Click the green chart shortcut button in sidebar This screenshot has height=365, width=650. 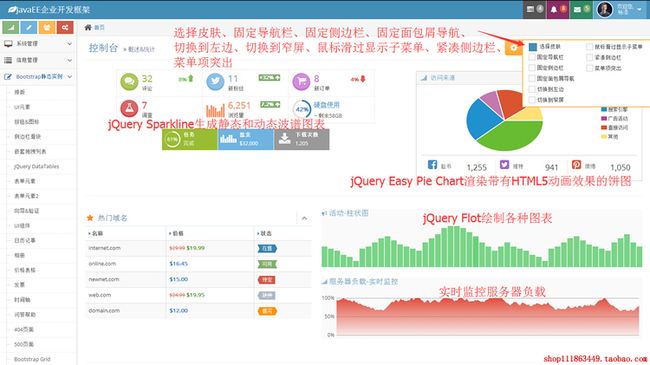[x=11, y=27]
